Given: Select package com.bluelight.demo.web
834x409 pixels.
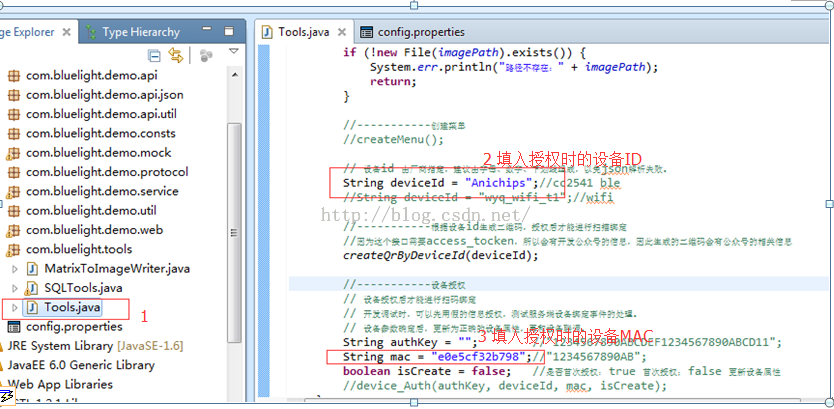Looking at the screenshot, I should click(x=94, y=230).
